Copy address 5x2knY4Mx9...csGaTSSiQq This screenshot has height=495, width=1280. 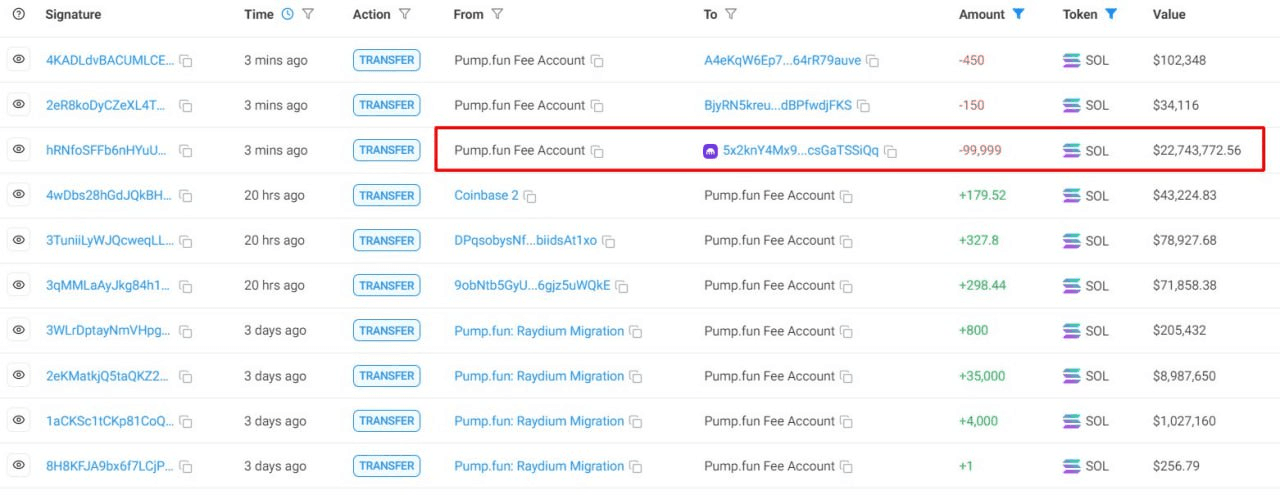click(890, 151)
